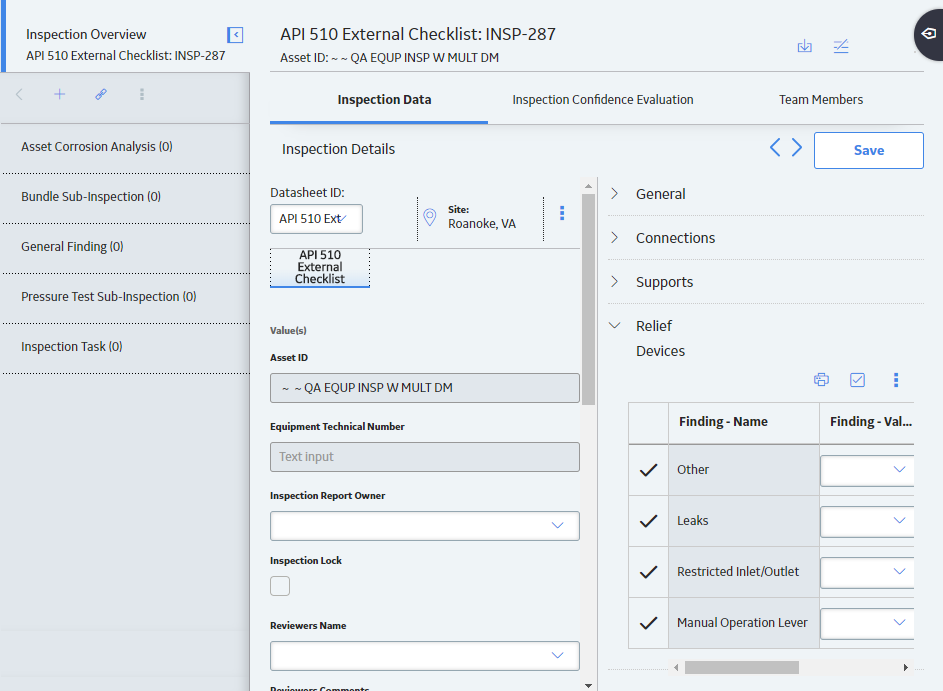Collapse the Relief Devices section

[x=614, y=325]
